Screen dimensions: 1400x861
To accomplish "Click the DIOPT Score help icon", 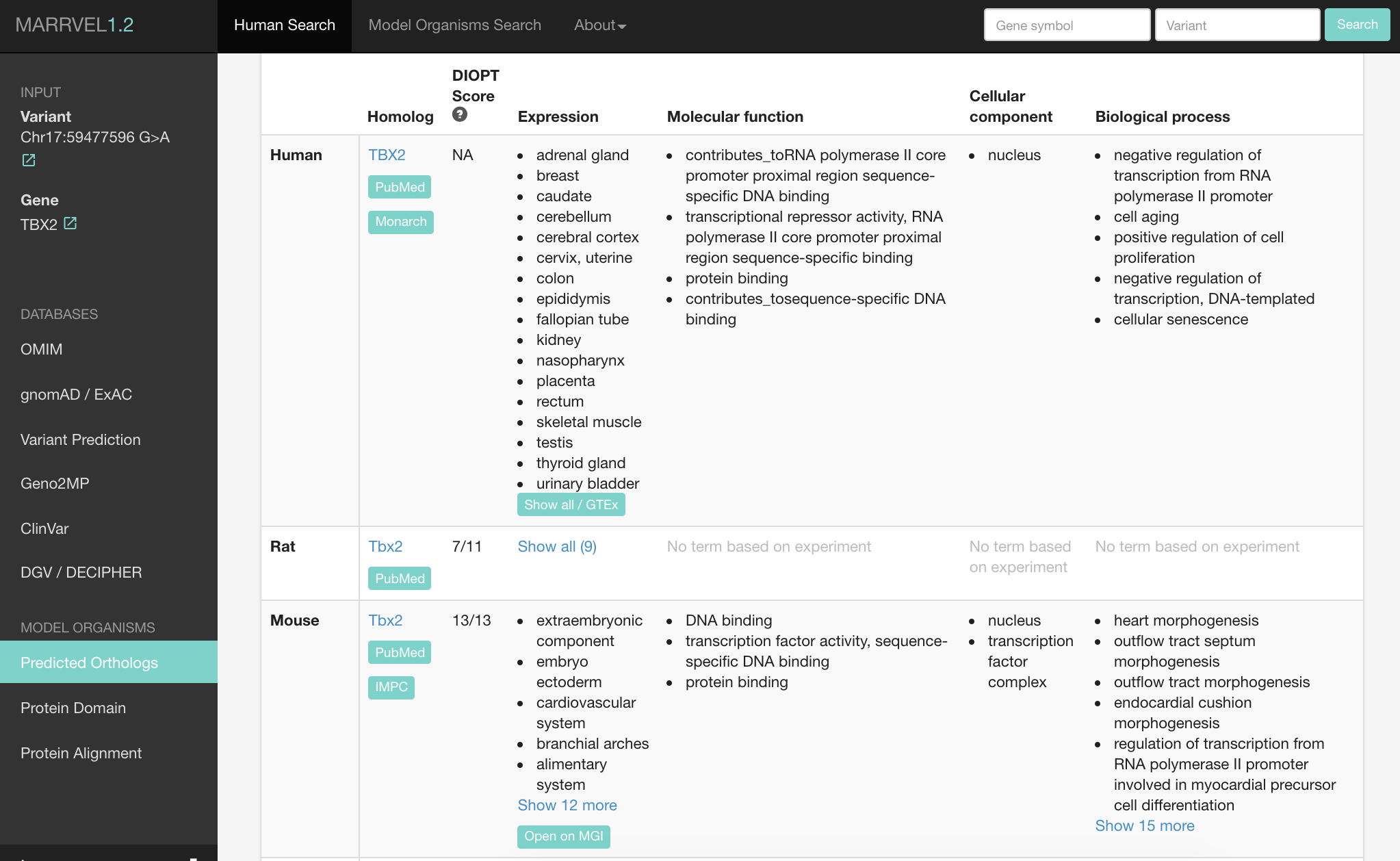I will 460,115.
